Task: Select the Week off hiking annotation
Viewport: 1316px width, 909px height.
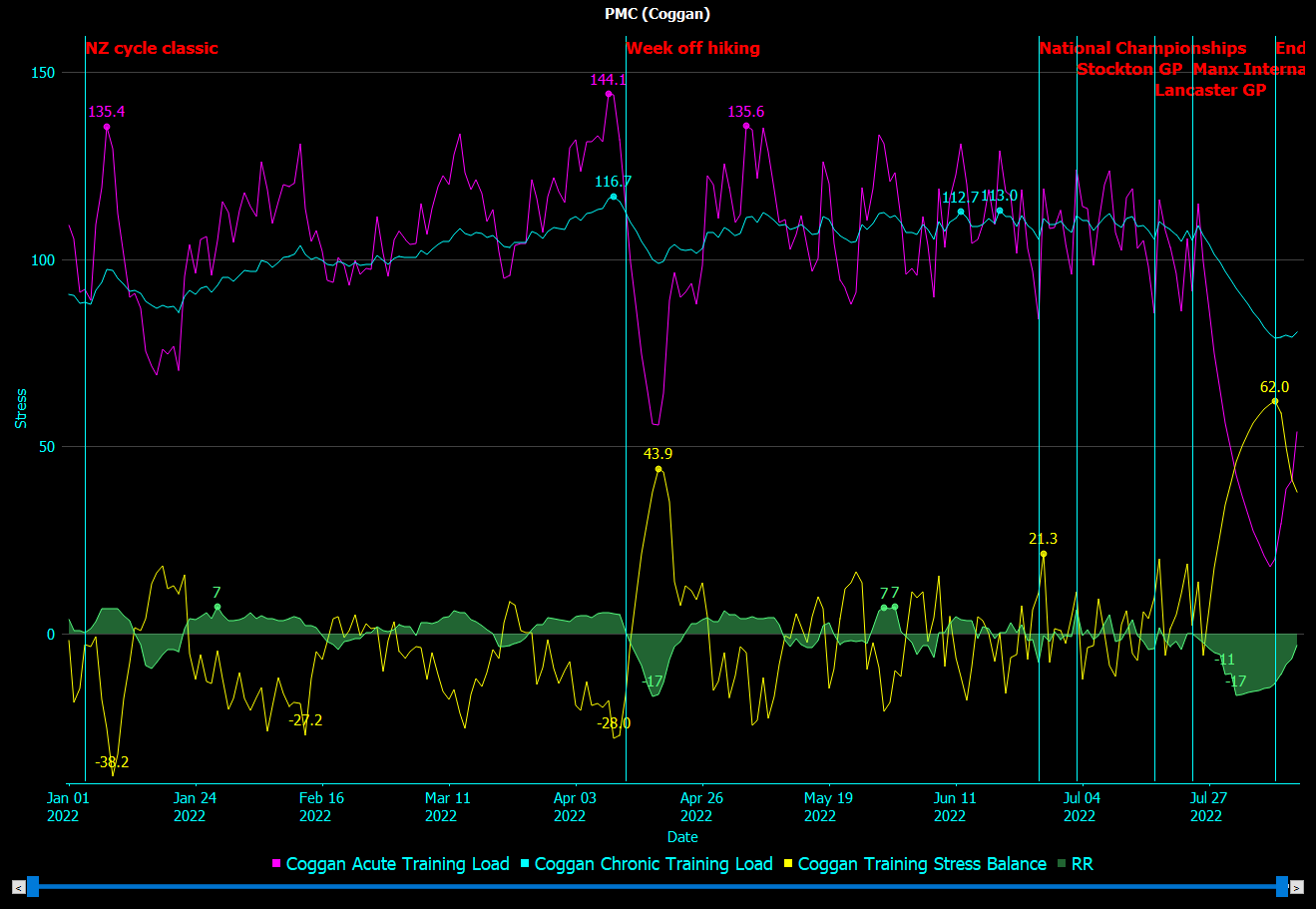Action: pos(692,47)
